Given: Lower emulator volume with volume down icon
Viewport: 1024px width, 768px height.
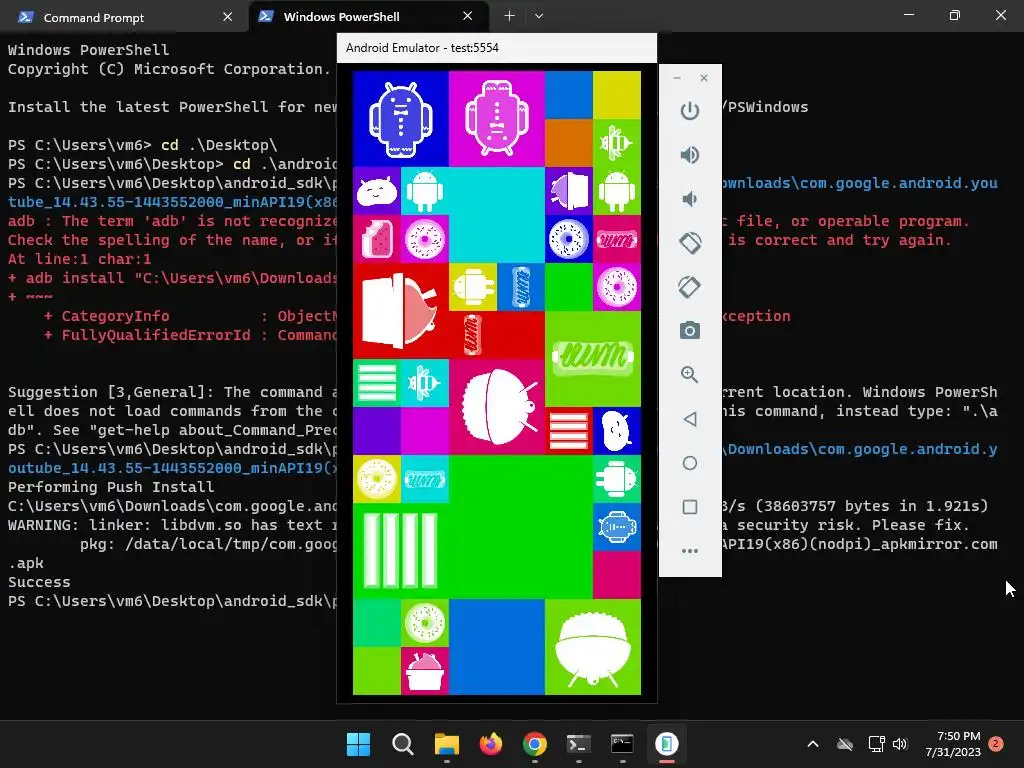Looking at the screenshot, I should tap(690, 199).
